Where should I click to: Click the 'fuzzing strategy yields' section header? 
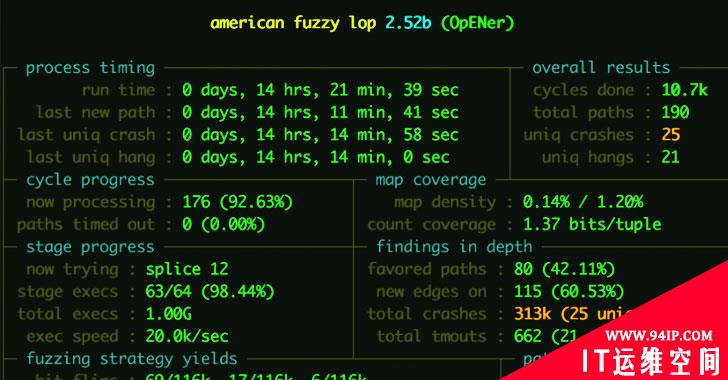point(131,359)
